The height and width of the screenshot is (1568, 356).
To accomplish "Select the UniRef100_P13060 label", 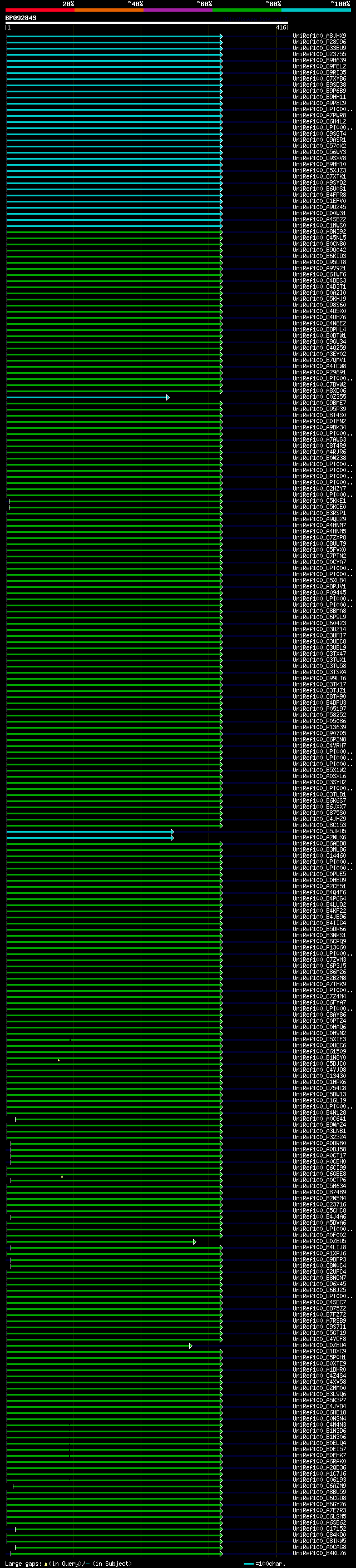I will tap(319, 947).
